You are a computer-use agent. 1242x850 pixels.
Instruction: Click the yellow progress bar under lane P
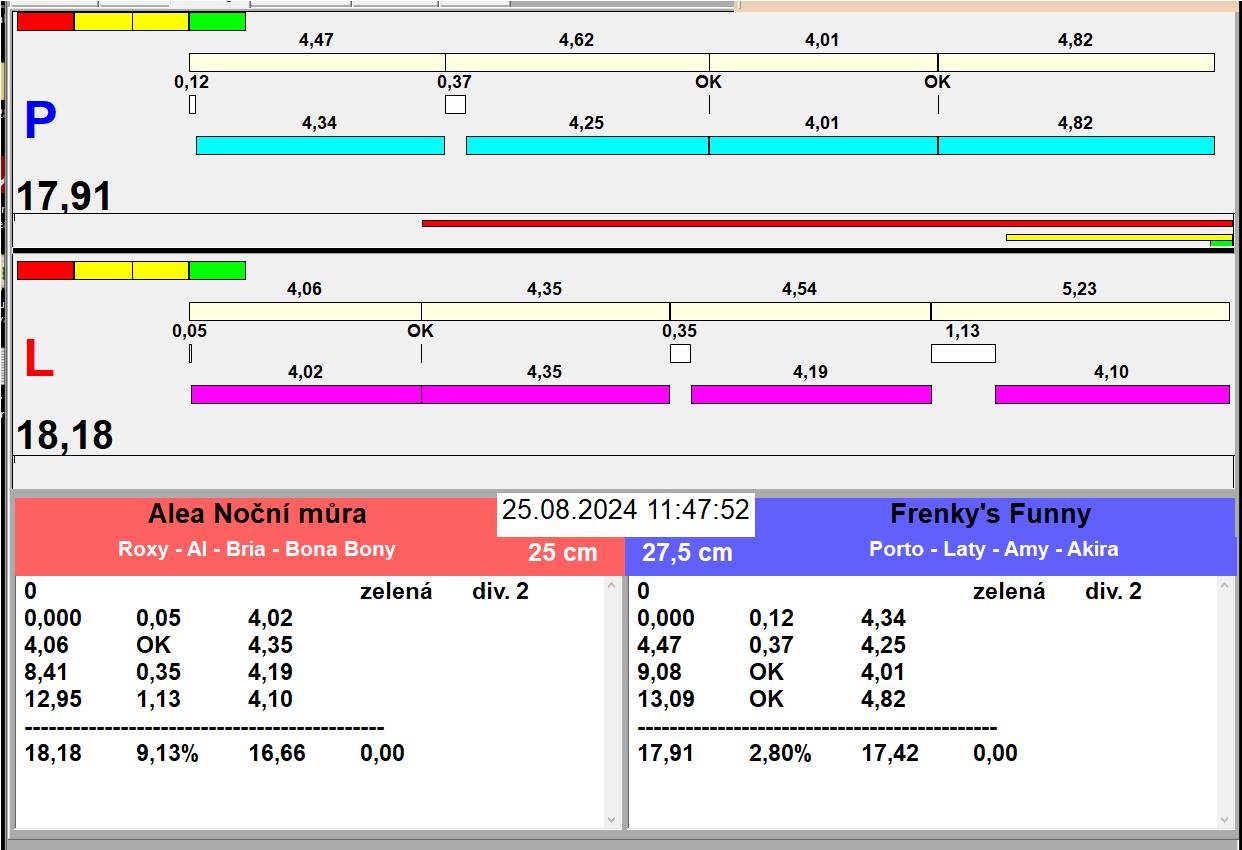click(x=1119, y=237)
